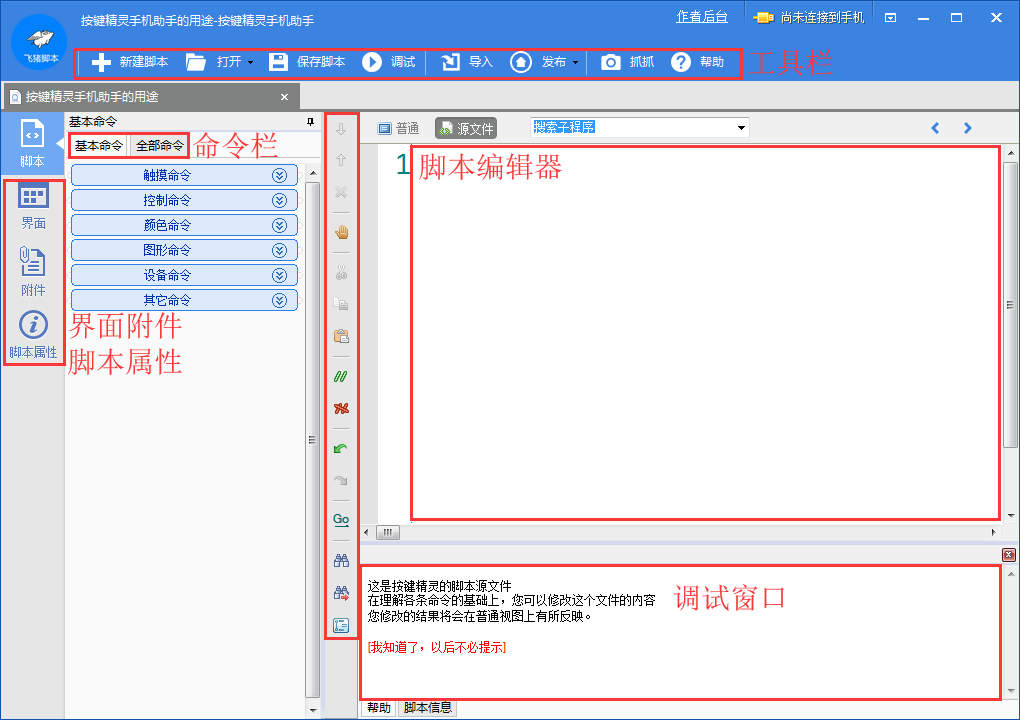Click the list icon at toolbar bottom
Image resolution: width=1020 pixels, height=720 pixels.
[341, 625]
